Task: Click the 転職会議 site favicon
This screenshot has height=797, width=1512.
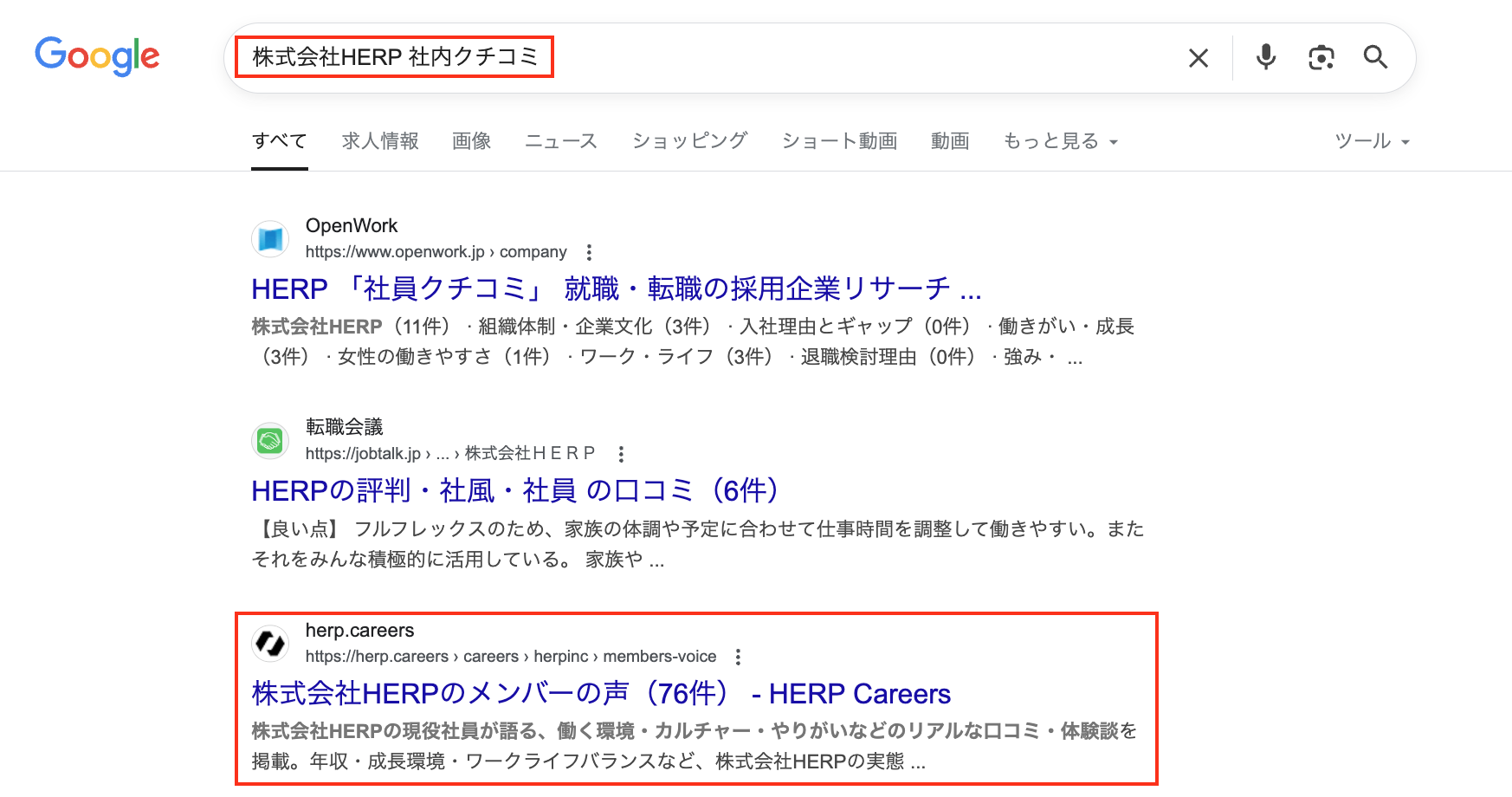Action: 270,441
